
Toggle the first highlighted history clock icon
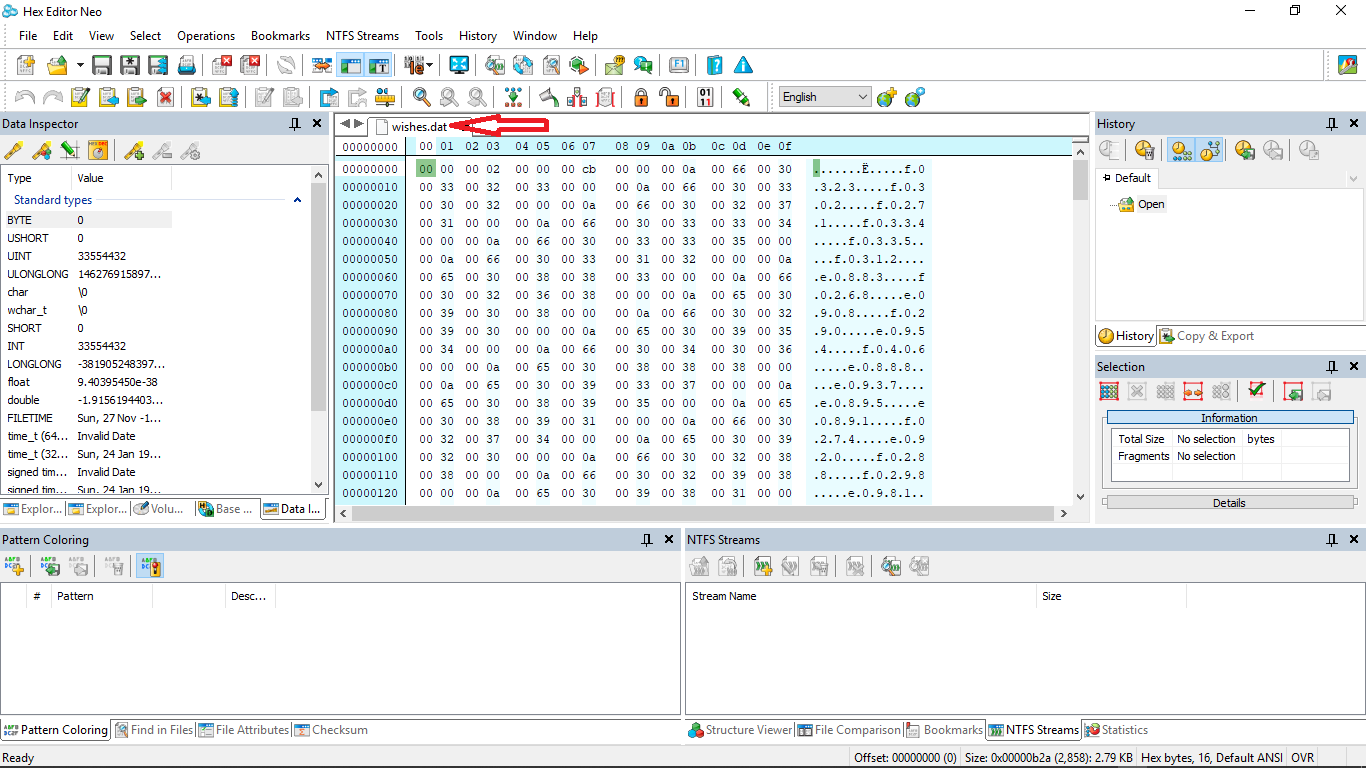pyautogui.click(x=1181, y=150)
